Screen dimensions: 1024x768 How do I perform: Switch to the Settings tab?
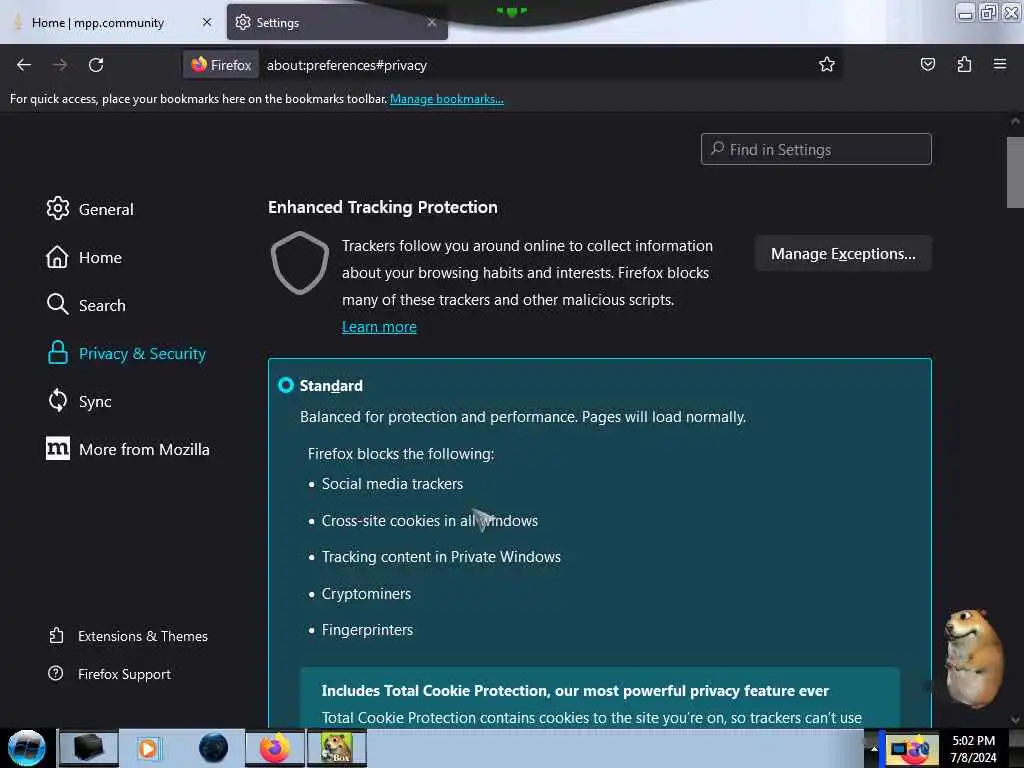pyautogui.click(x=337, y=23)
